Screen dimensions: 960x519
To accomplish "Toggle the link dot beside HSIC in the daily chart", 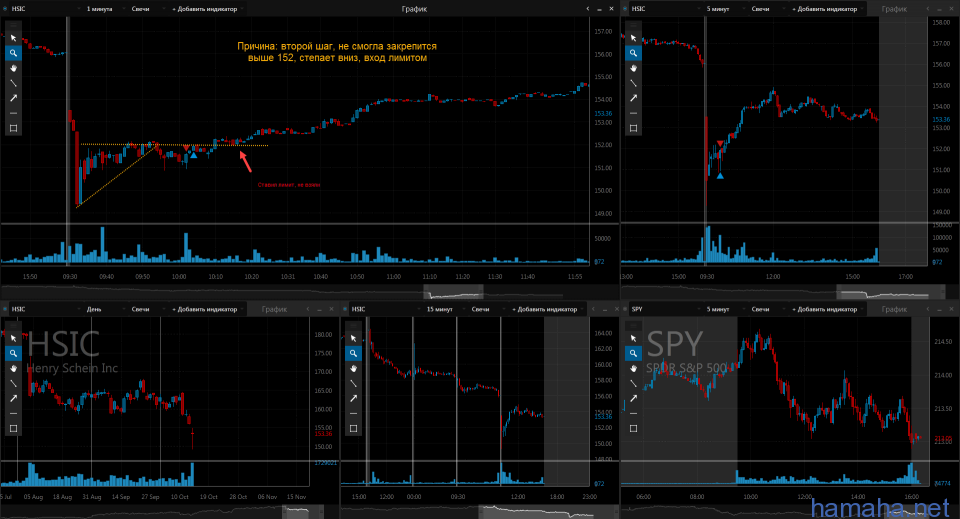I will [6, 309].
